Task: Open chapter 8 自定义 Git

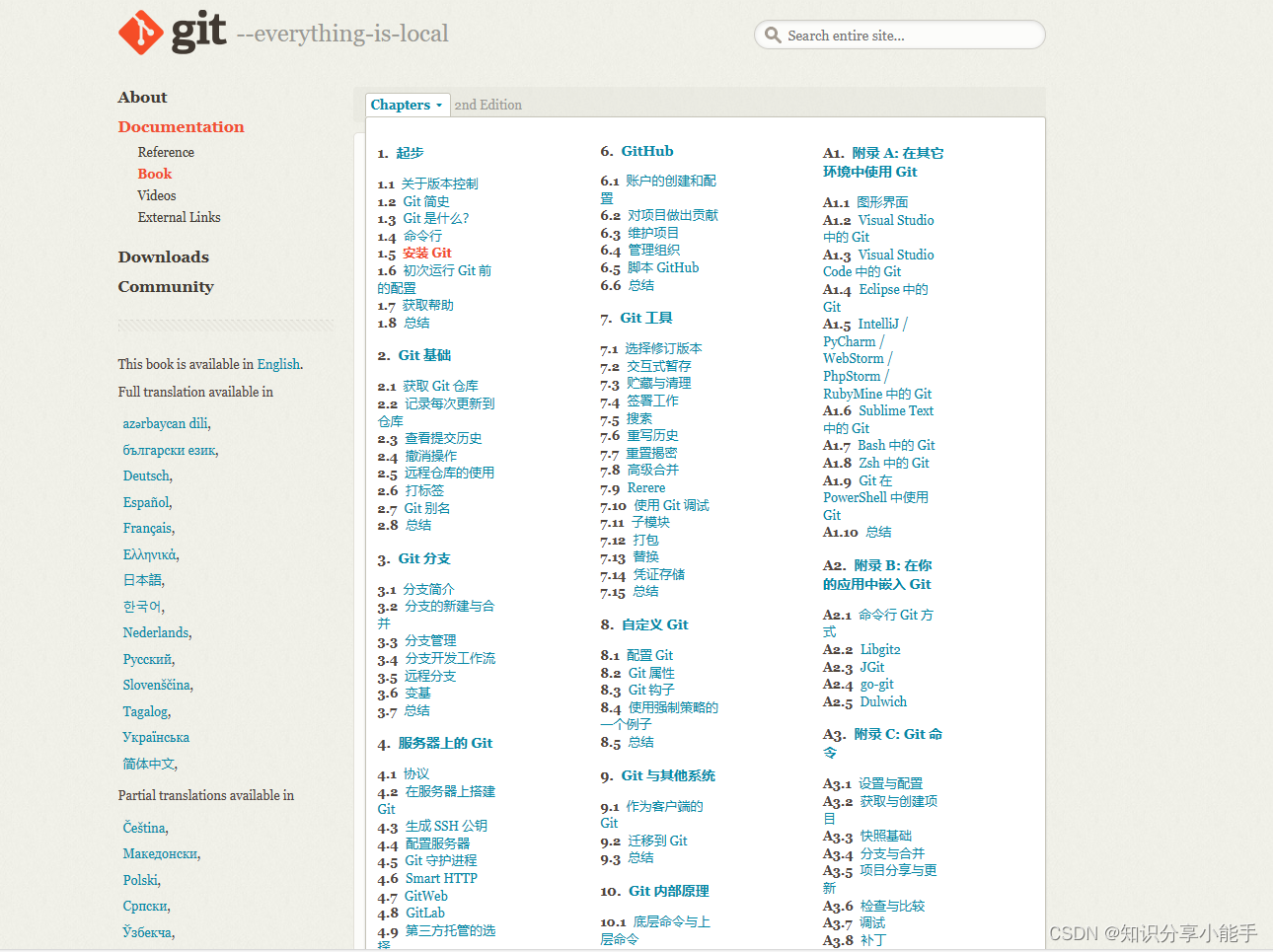Action: 655,624
